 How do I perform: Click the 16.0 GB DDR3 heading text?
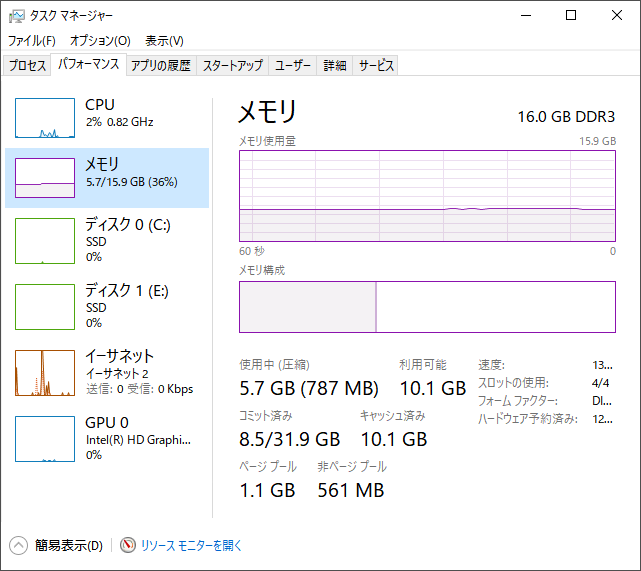point(566,117)
